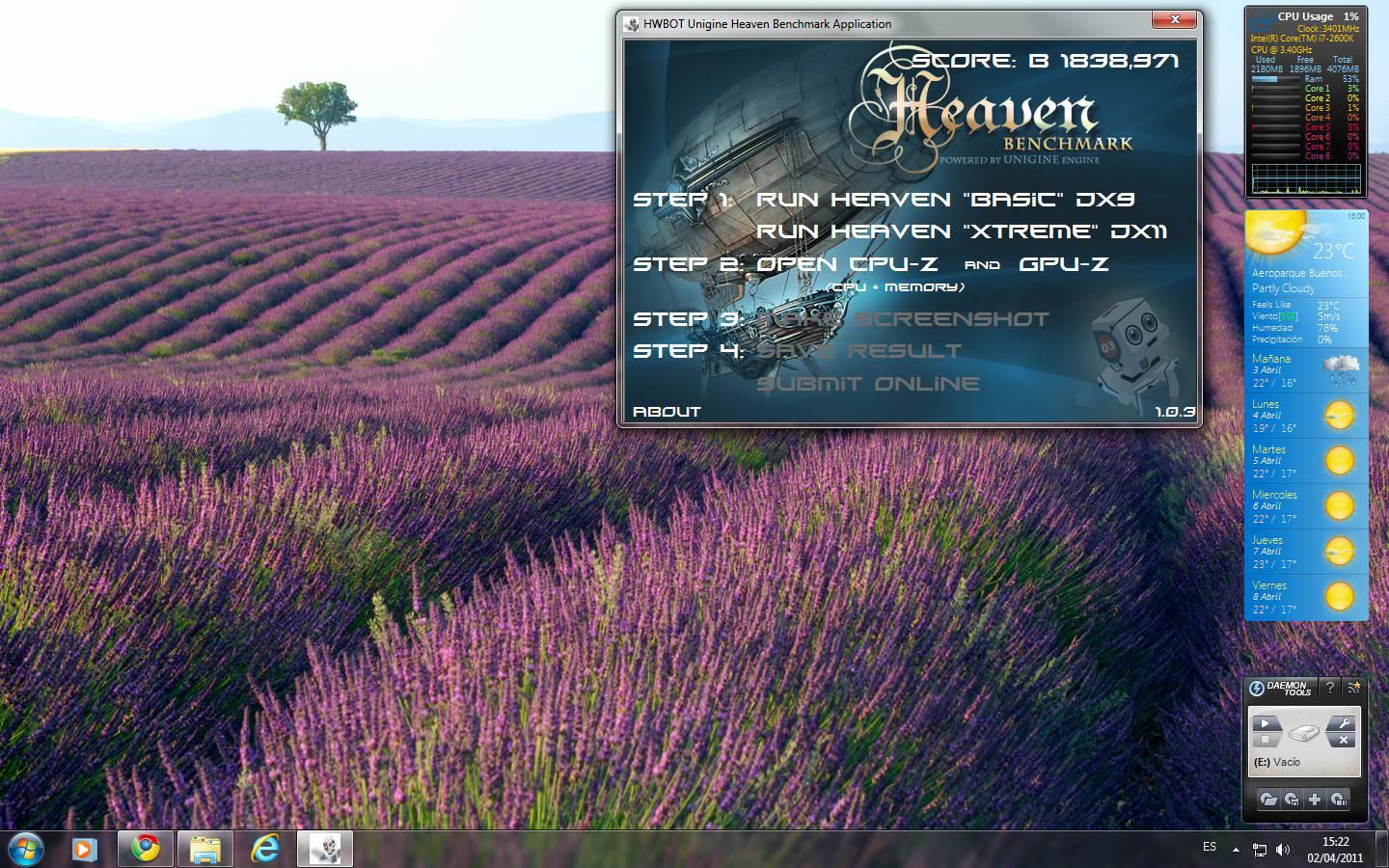The width and height of the screenshot is (1389, 868).
Task: Click the 1.0.3 version label
Action: tap(1175, 412)
